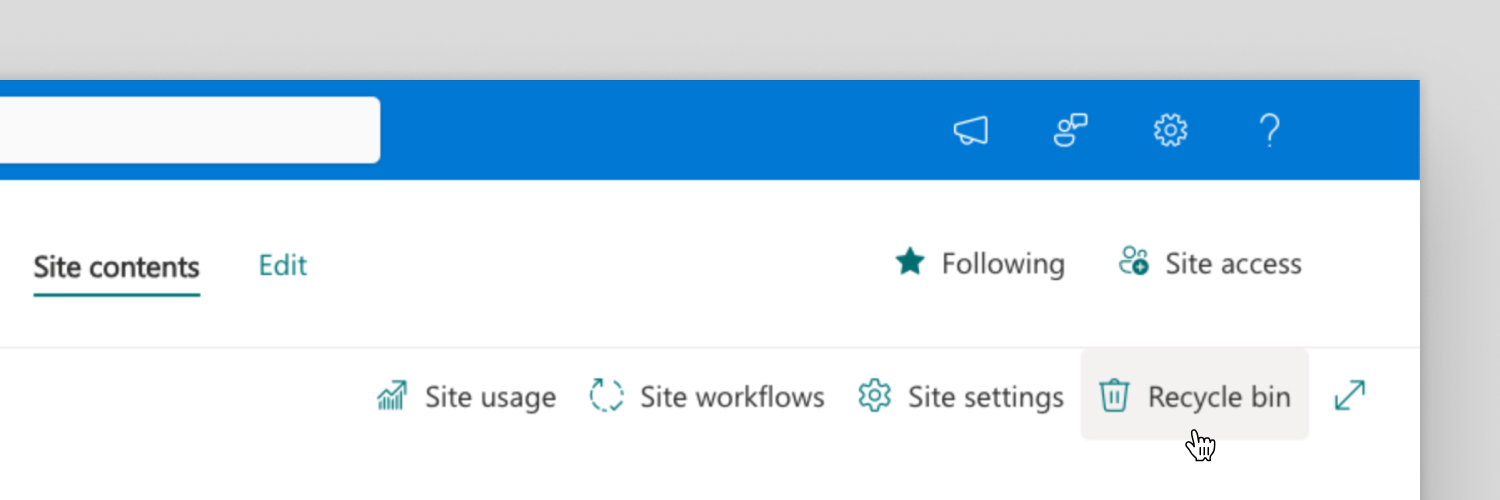Click the Following text label
Image resolution: width=1500 pixels, height=500 pixels.
tap(1003, 264)
